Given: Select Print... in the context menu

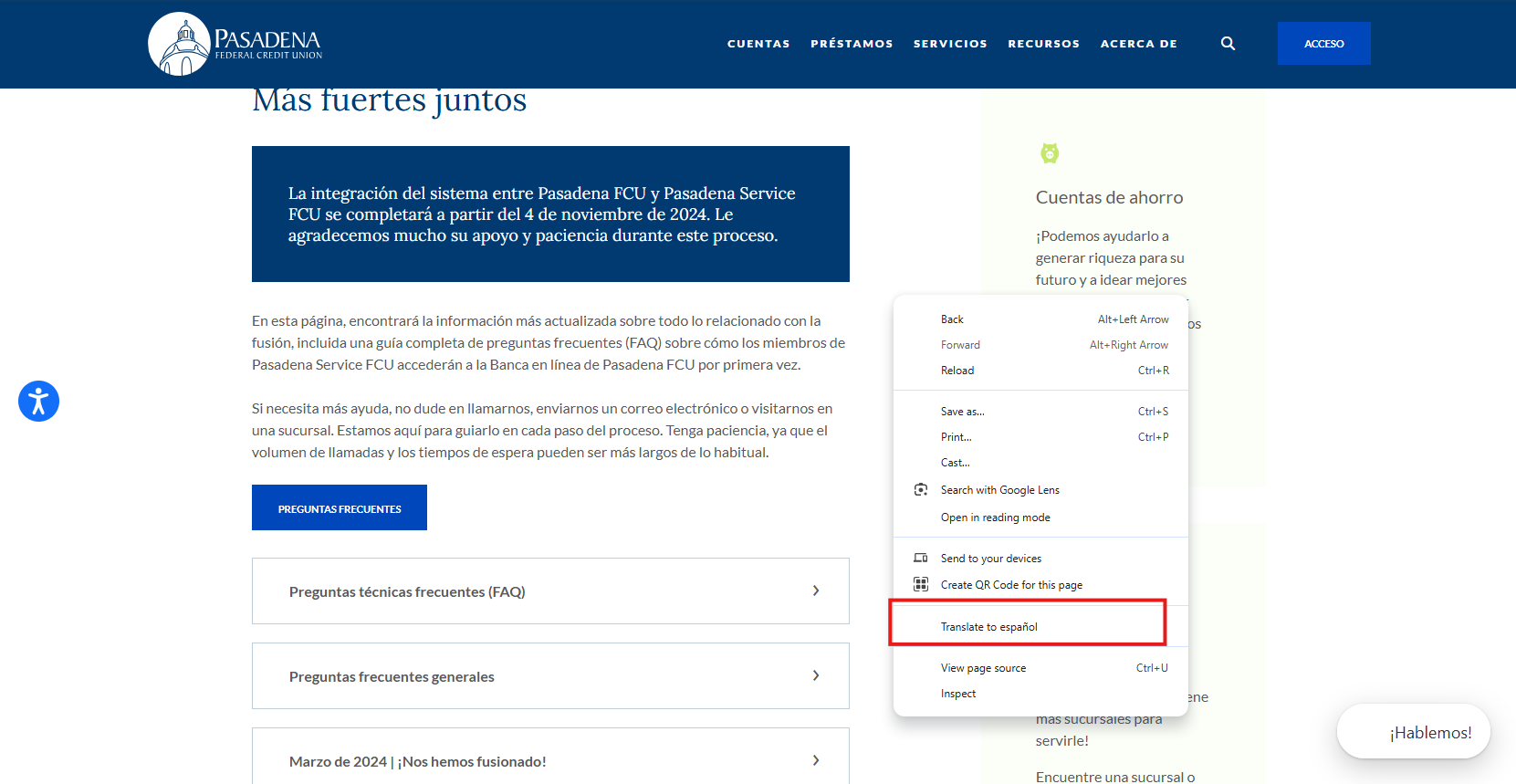Looking at the screenshot, I should pyautogui.click(x=1040, y=437).
